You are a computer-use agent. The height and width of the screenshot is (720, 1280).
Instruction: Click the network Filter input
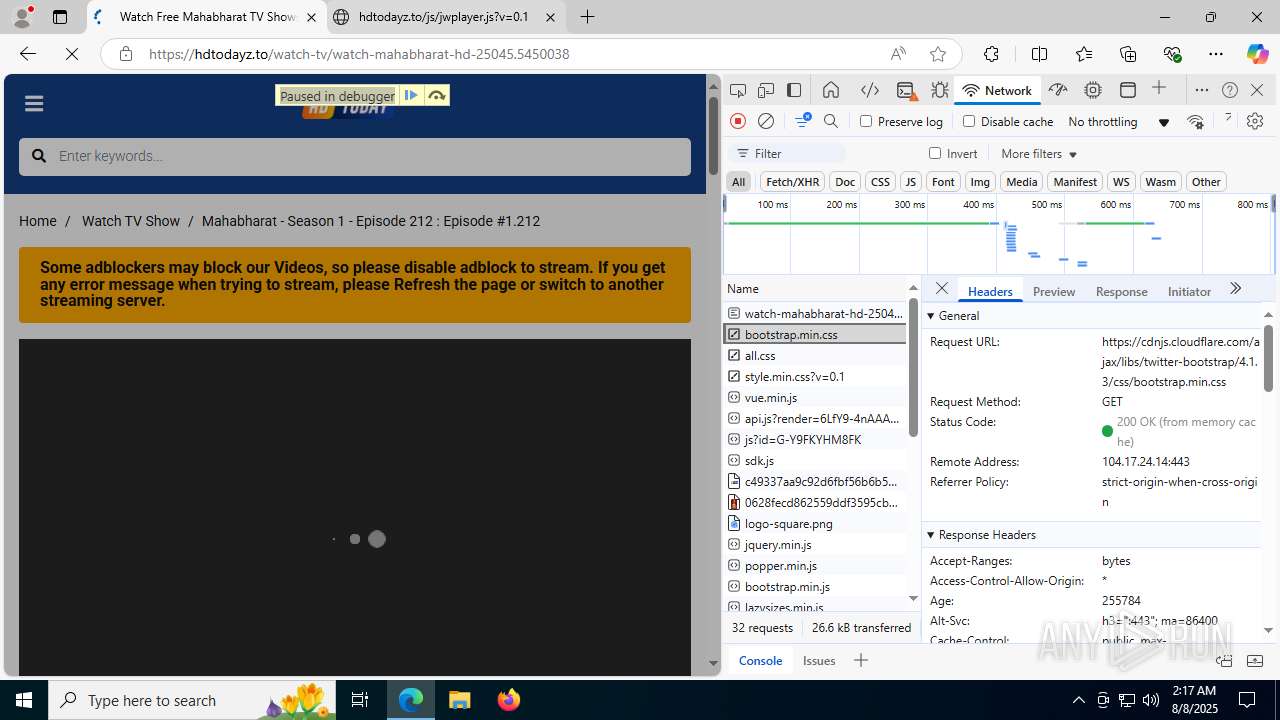point(787,154)
